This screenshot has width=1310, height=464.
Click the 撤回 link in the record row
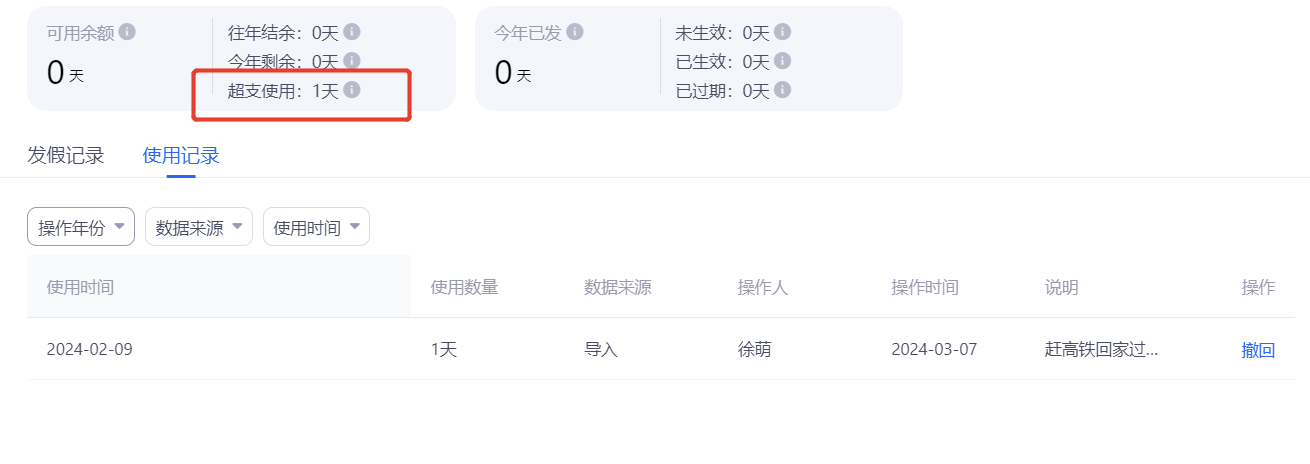[x=1258, y=350]
